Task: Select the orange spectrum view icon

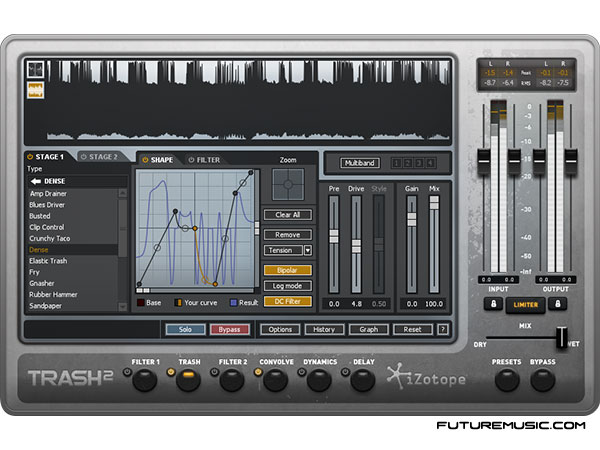Action: tap(35, 90)
